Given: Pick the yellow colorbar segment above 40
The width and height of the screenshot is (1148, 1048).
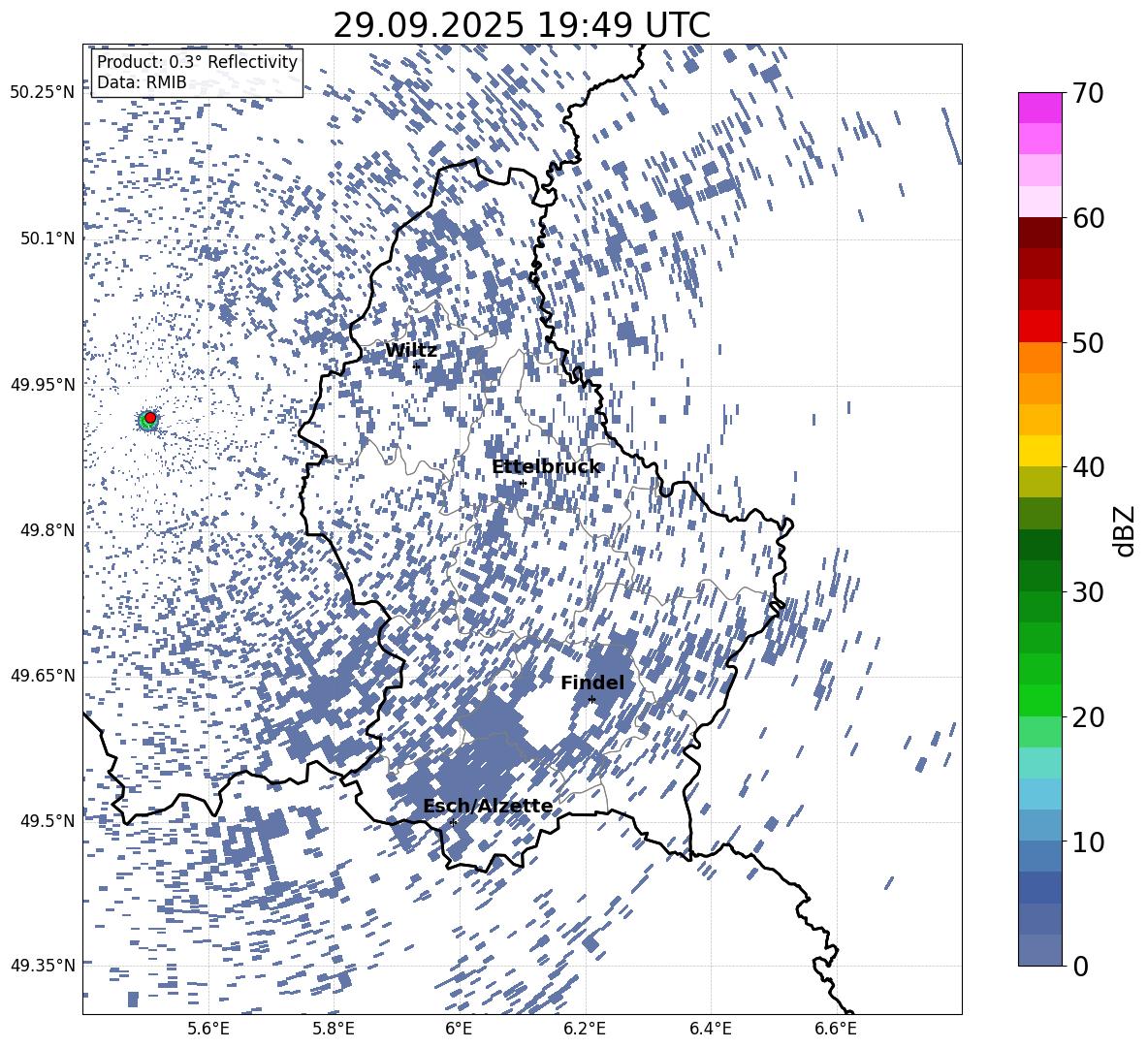Looking at the screenshot, I should pos(1040,451).
